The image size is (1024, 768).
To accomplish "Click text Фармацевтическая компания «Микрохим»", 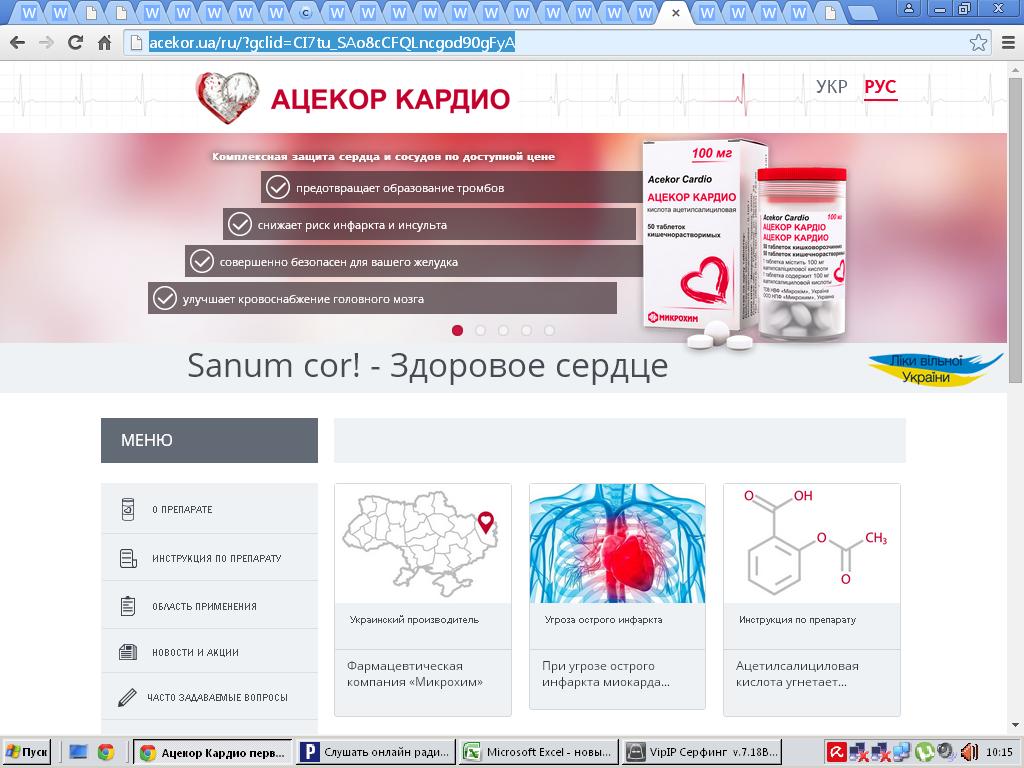I will 415,674.
